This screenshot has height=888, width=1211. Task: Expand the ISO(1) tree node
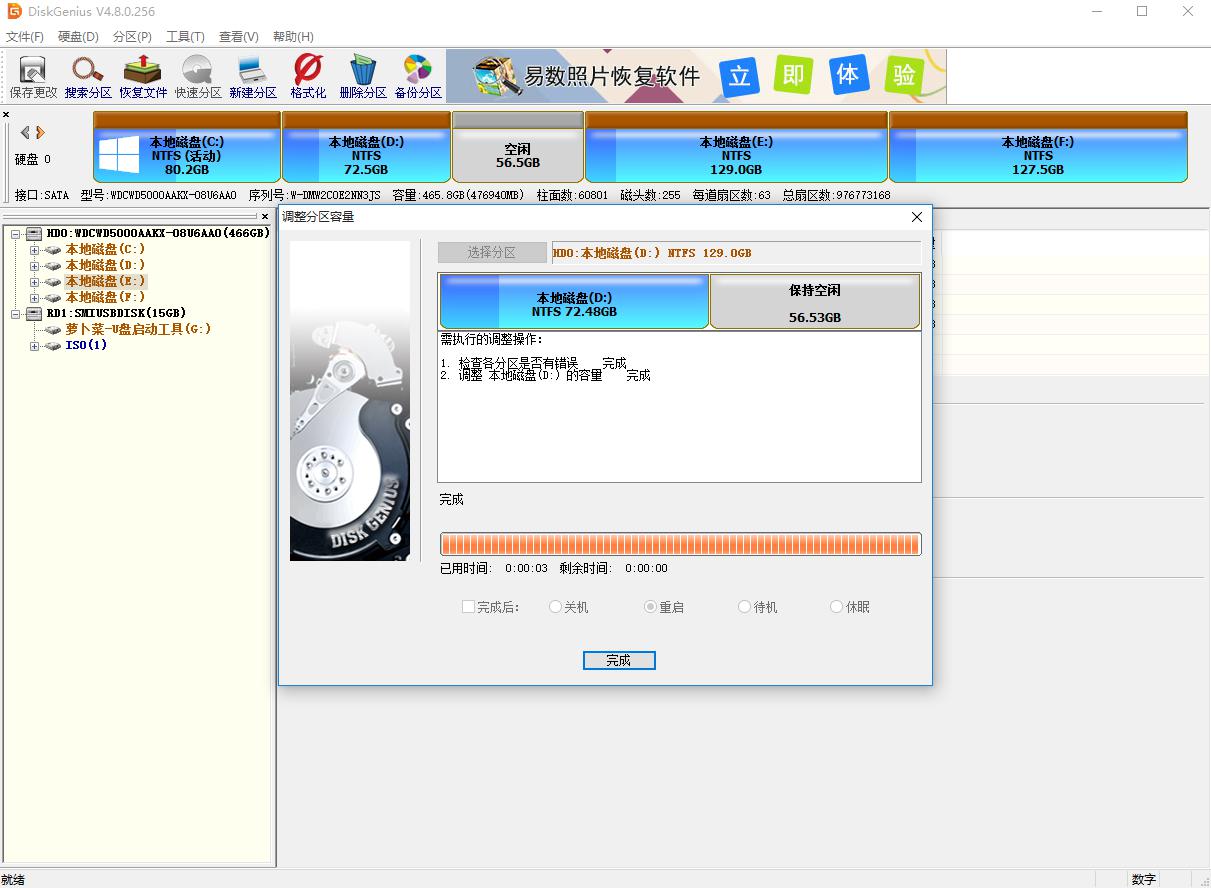click(35, 346)
